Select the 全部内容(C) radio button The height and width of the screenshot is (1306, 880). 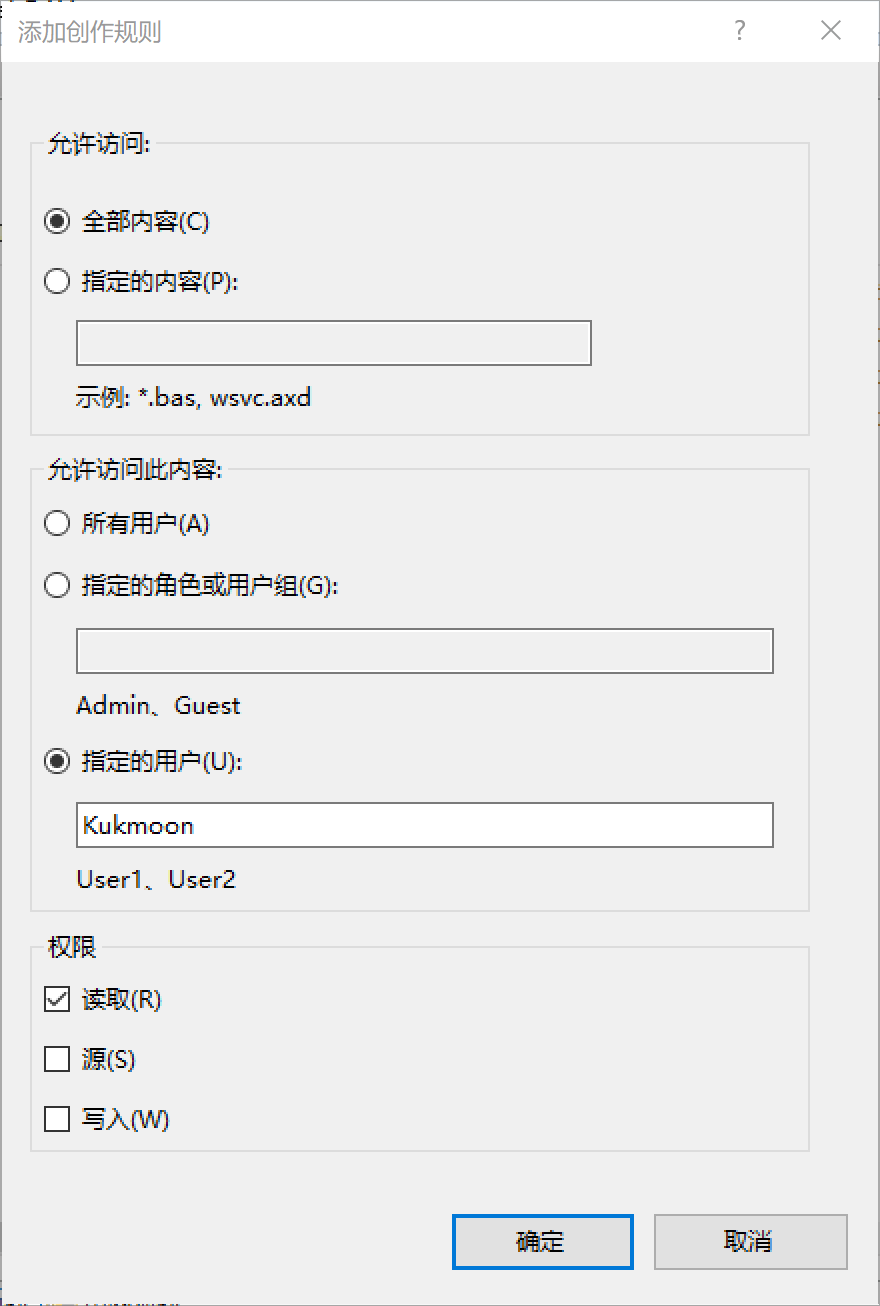click(57, 222)
